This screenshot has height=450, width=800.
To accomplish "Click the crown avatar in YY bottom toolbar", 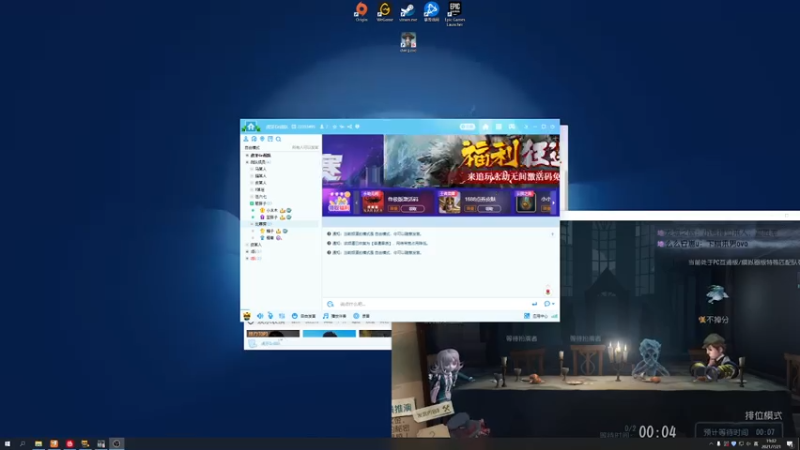I will pos(247,316).
